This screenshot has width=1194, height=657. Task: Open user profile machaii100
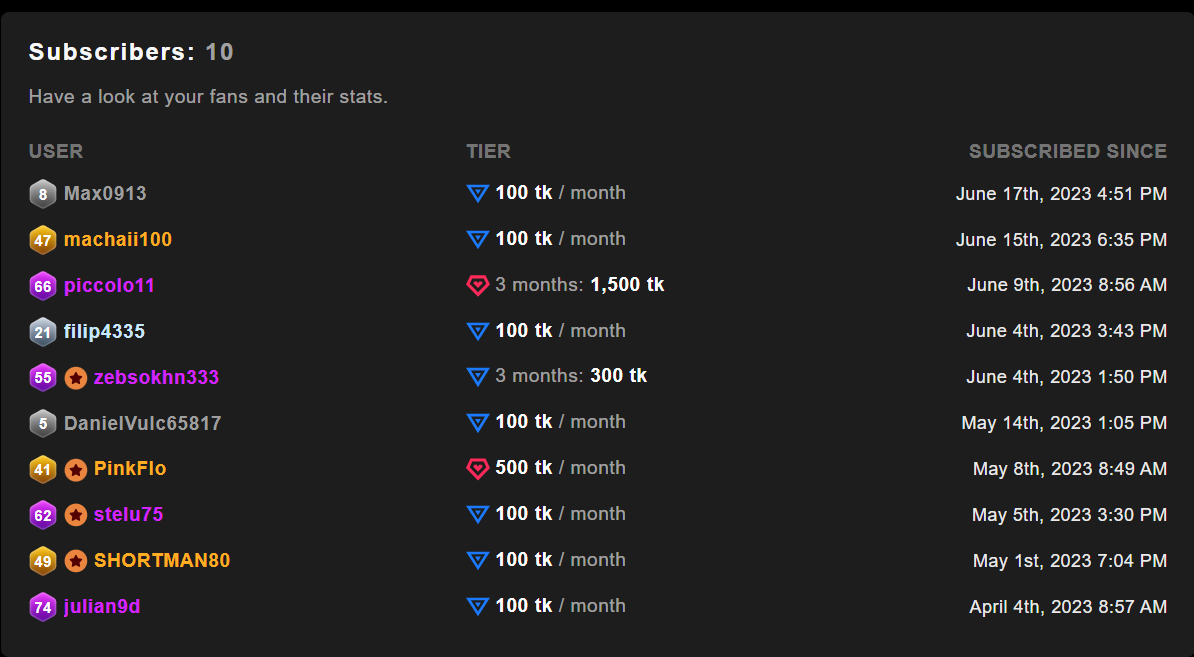pyautogui.click(x=118, y=240)
